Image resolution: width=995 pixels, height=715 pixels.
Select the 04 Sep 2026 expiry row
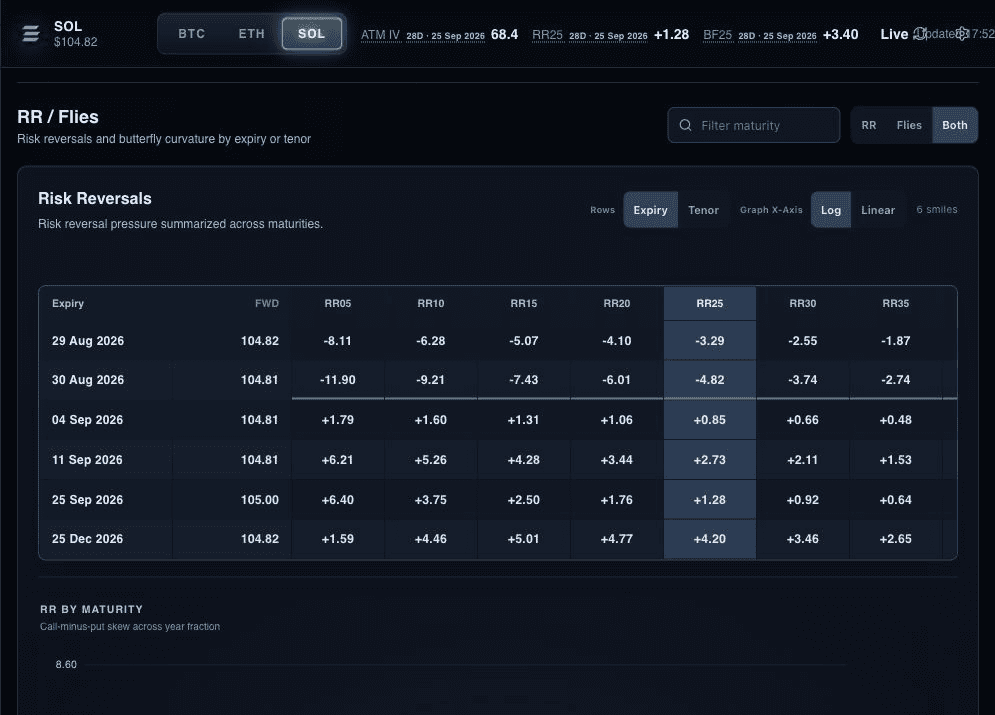click(498, 419)
